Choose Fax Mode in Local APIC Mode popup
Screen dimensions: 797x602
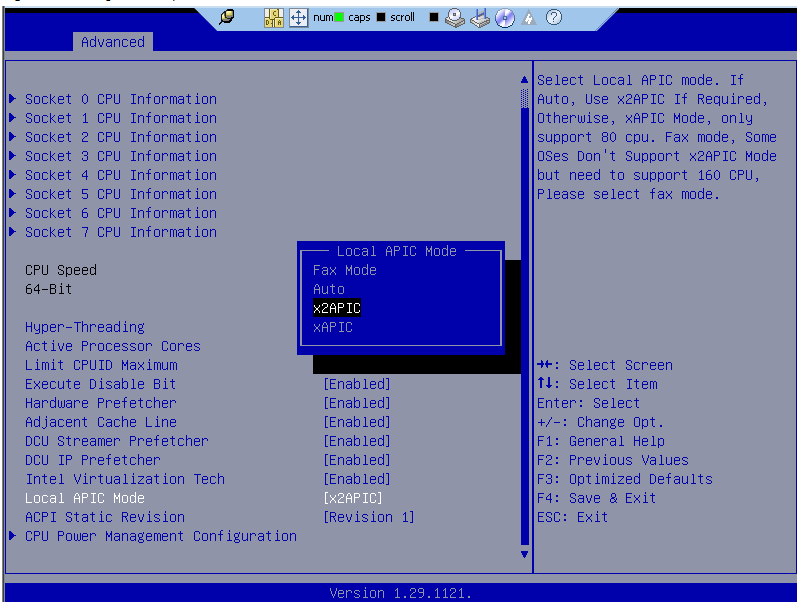click(x=345, y=270)
